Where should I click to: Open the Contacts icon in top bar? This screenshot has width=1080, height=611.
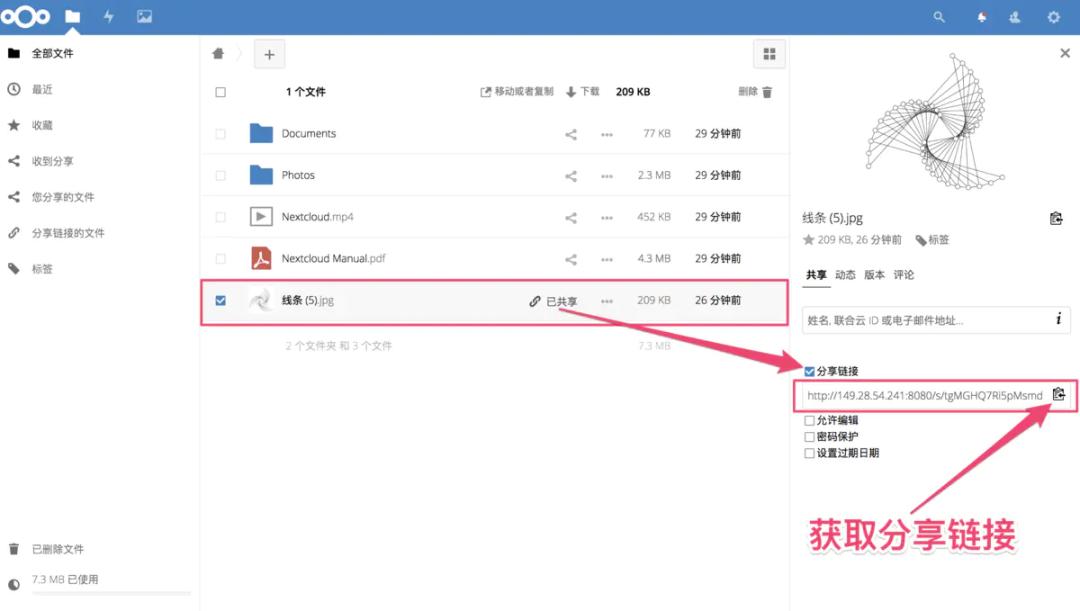1017,17
